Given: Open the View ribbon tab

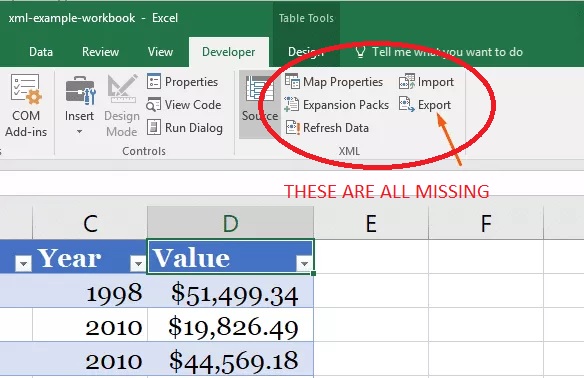Looking at the screenshot, I should click(x=160, y=52).
